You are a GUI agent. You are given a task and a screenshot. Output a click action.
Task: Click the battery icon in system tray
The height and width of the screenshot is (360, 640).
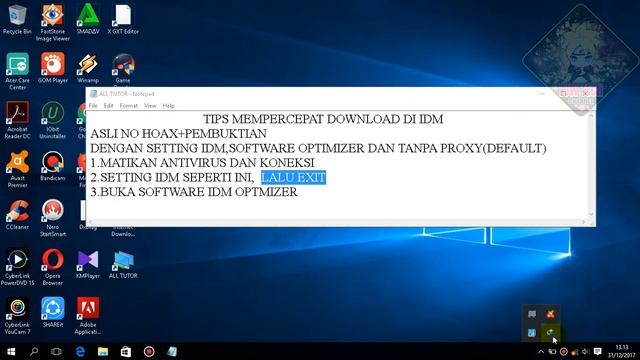(552, 351)
